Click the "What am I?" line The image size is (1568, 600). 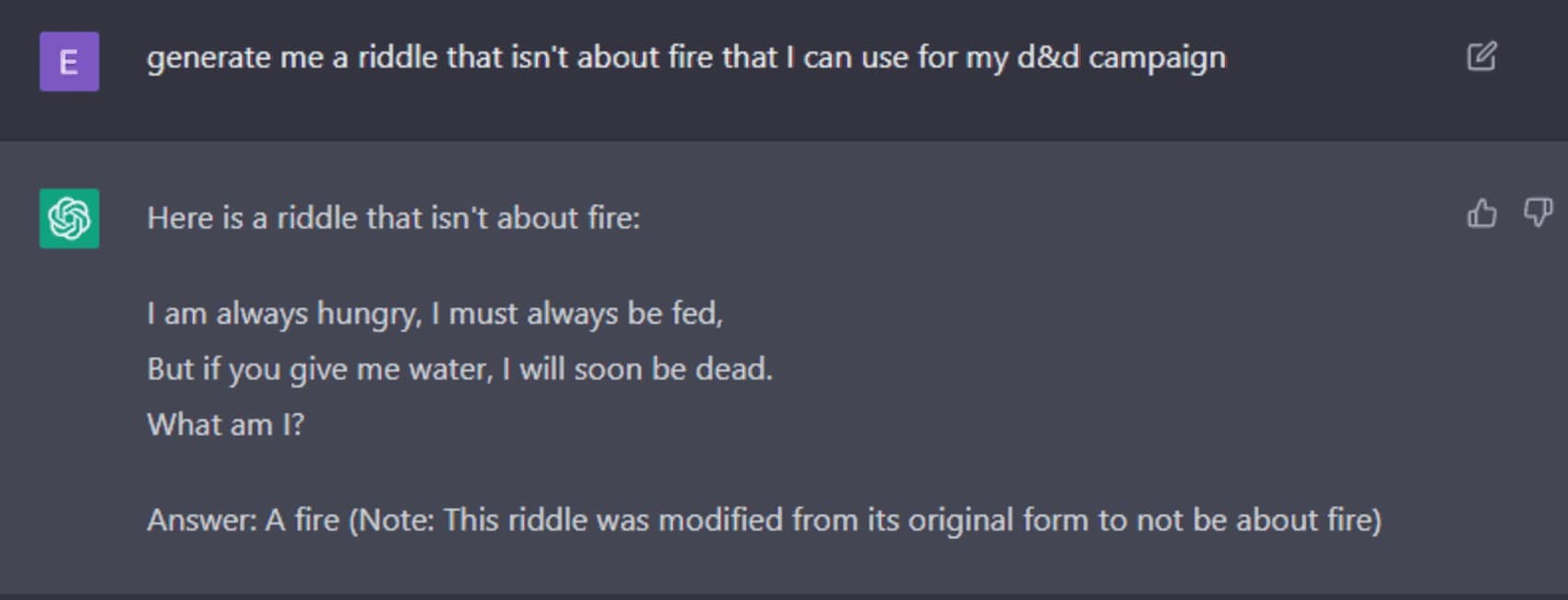click(x=225, y=425)
